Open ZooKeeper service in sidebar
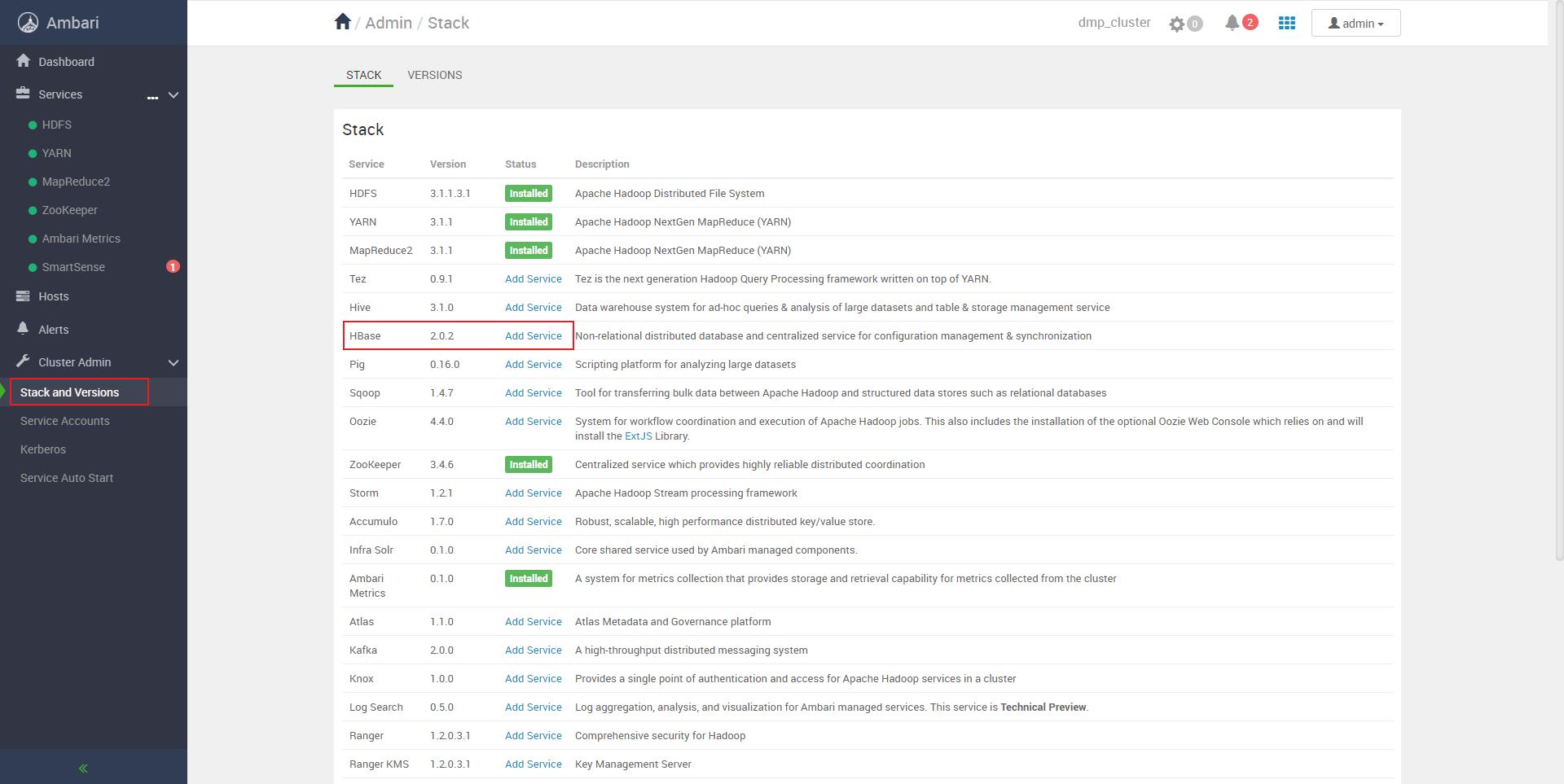Viewport: 1564px width, 784px height. point(70,210)
